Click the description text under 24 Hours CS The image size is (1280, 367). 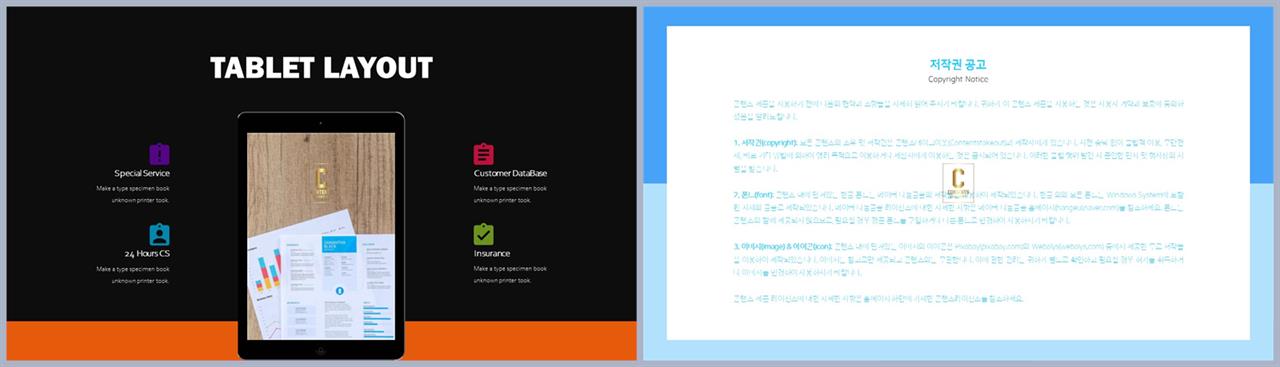(x=133, y=275)
